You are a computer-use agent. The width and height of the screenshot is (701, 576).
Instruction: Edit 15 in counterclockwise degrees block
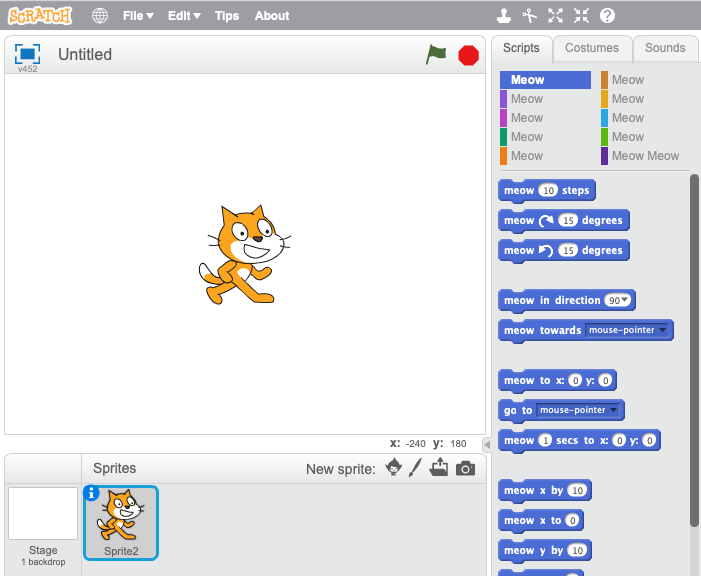click(x=568, y=250)
